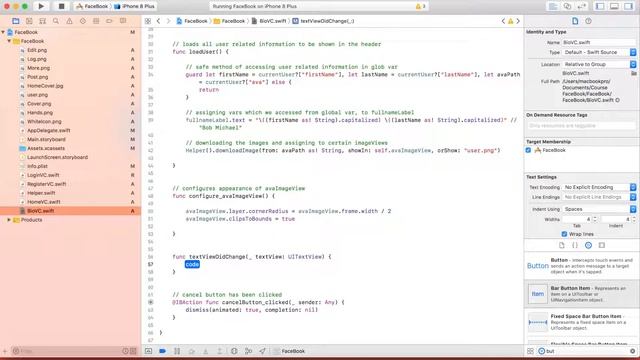Open the file Type dropdown
The width and height of the screenshot is (640, 360).
click(600, 52)
